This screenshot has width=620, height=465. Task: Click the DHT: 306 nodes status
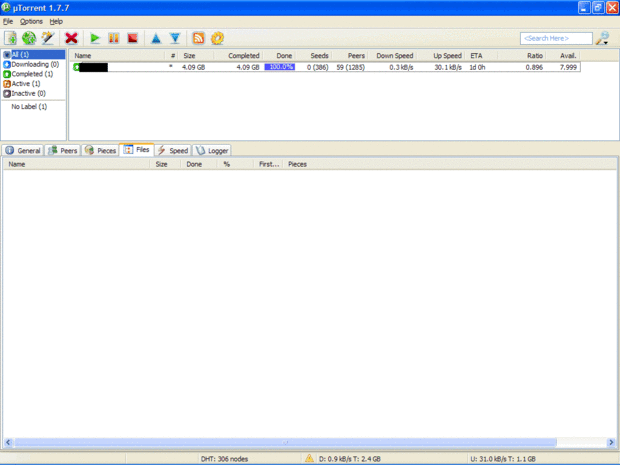point(224,459)
